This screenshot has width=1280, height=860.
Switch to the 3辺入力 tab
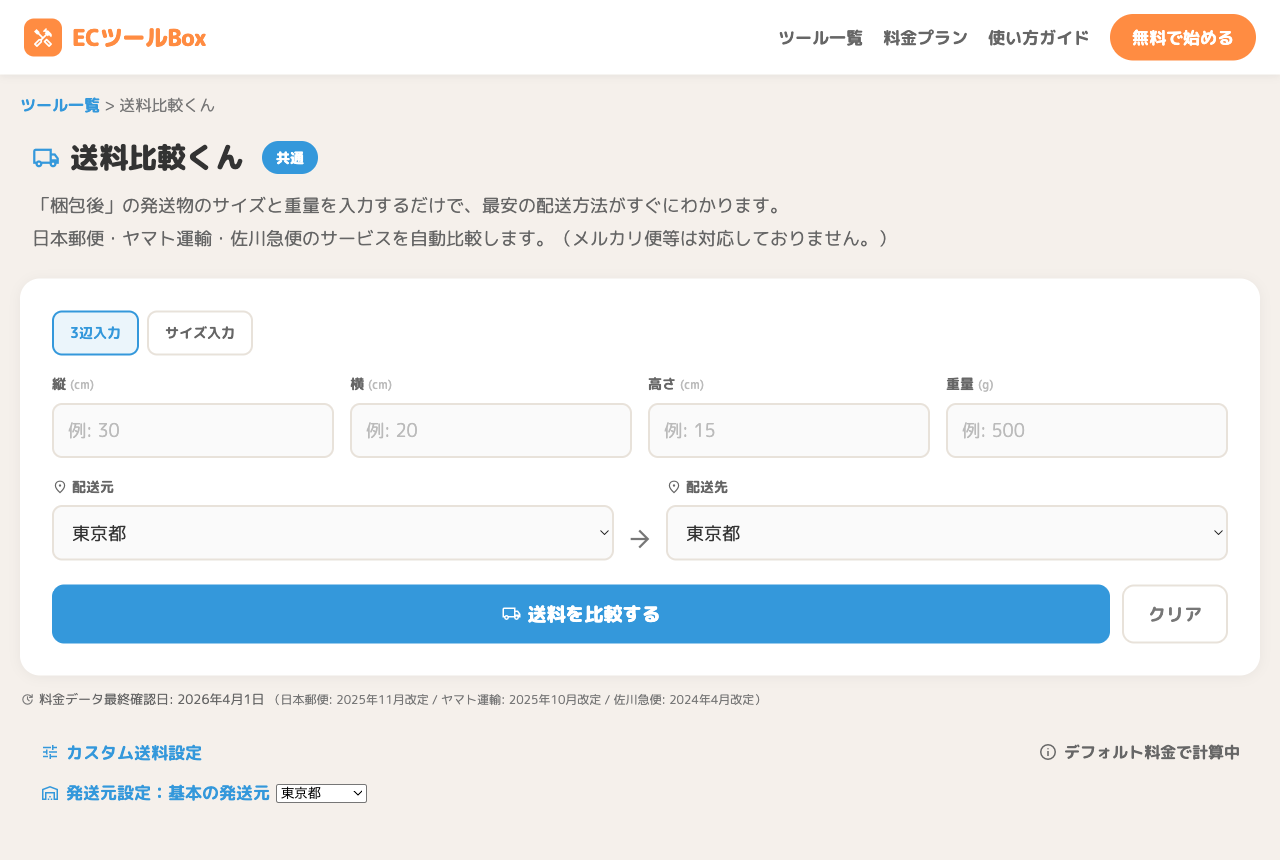[95, 333]
